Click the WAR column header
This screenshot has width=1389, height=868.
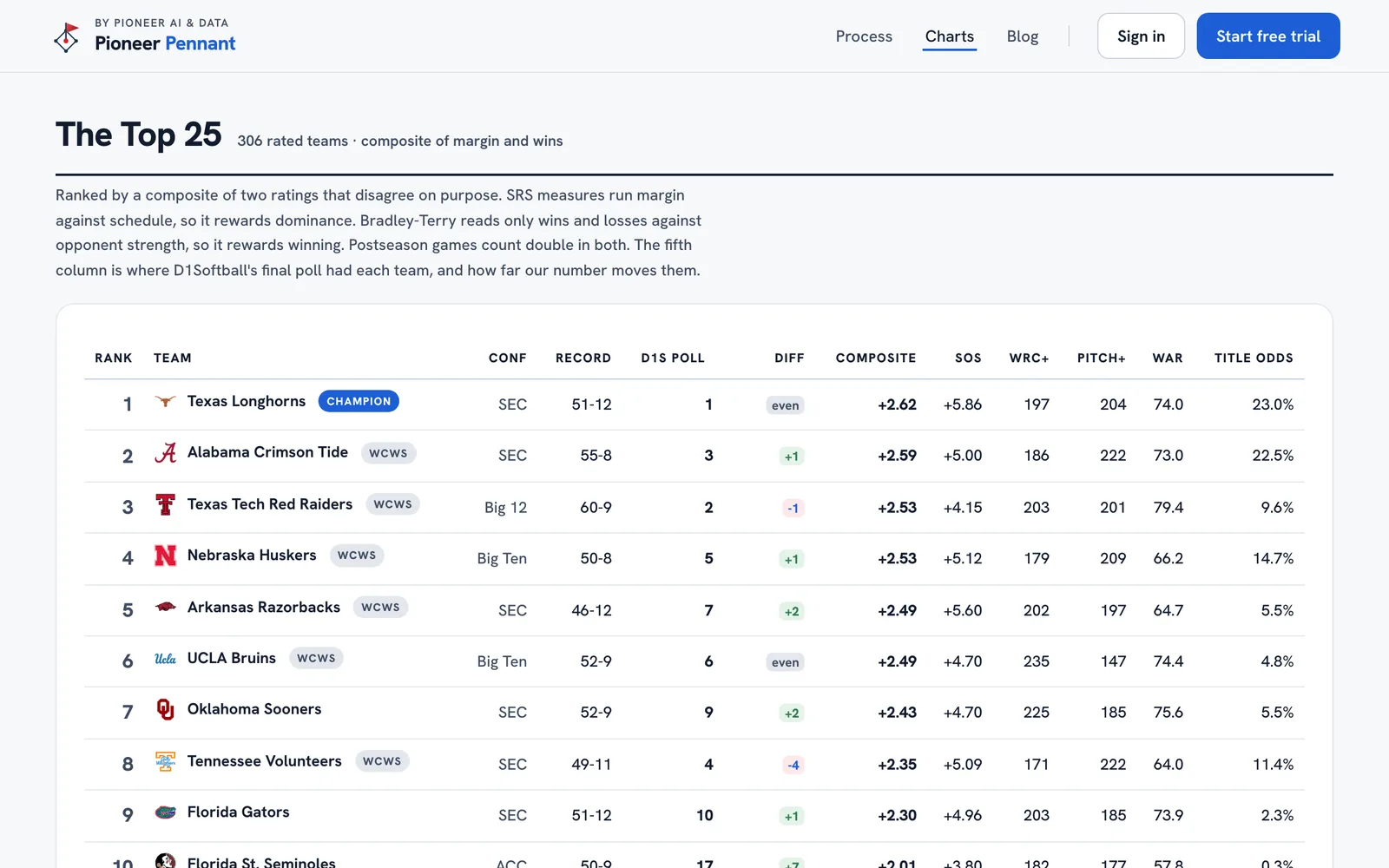tap(1168, 358)
